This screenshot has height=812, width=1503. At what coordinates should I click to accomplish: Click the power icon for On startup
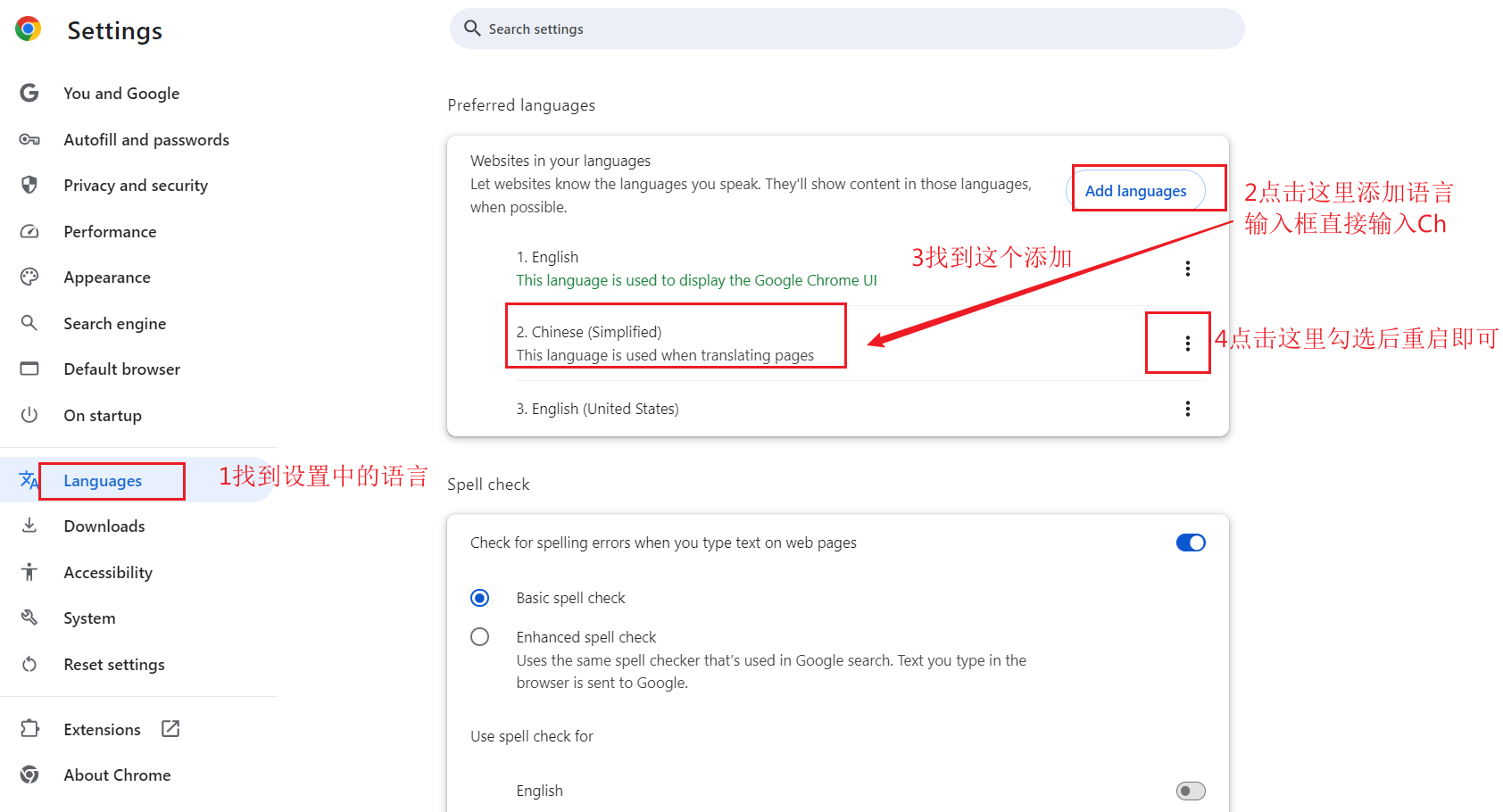[x=29, y=415]
